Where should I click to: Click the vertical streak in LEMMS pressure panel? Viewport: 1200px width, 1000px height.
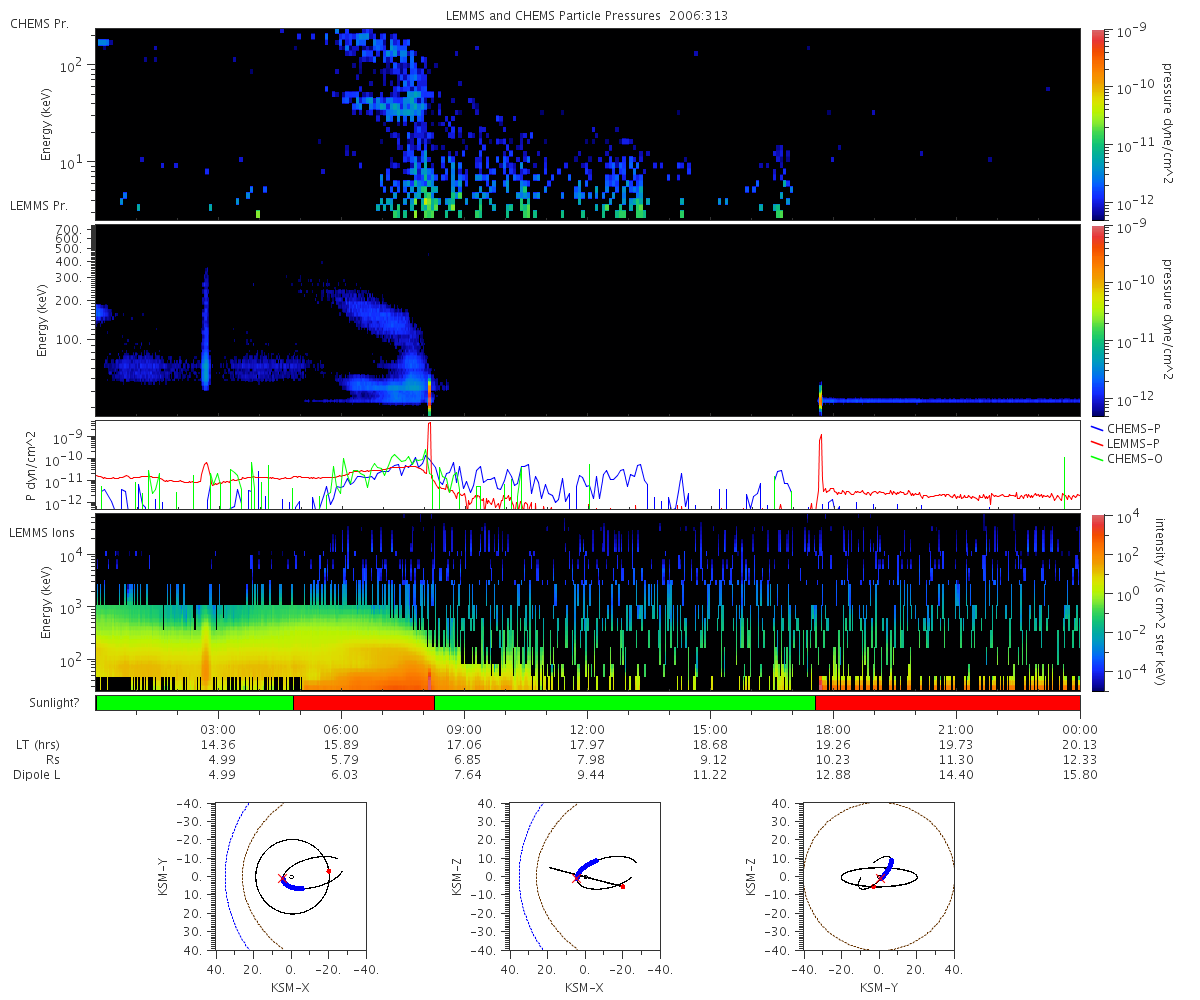point(206,328)
